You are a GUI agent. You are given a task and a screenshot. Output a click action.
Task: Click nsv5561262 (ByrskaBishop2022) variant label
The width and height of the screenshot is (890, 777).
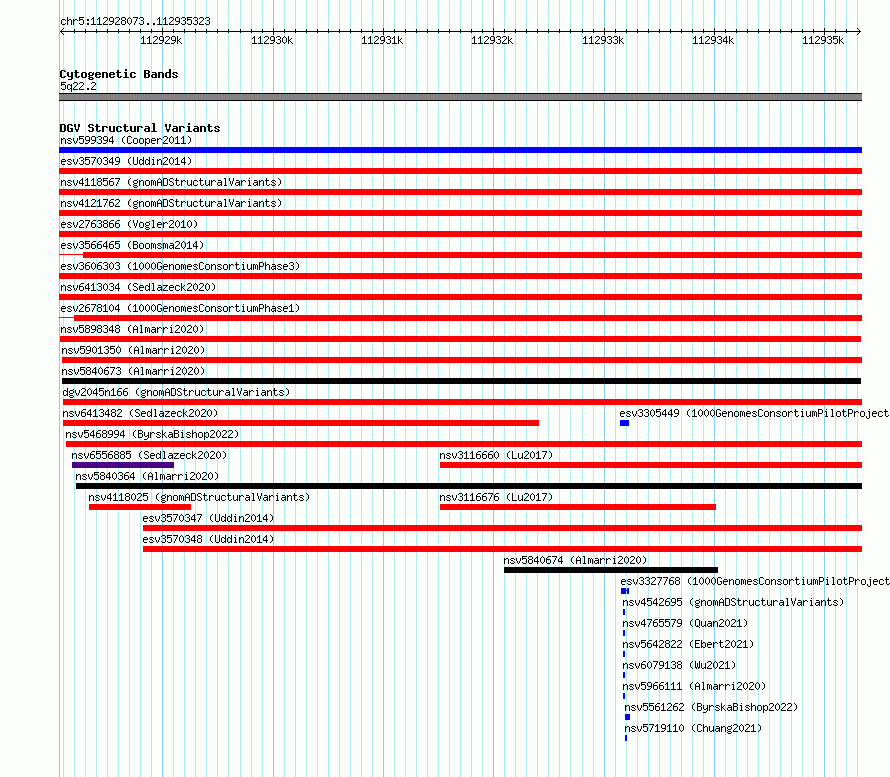pyautogui.click(x=711, y=707)
